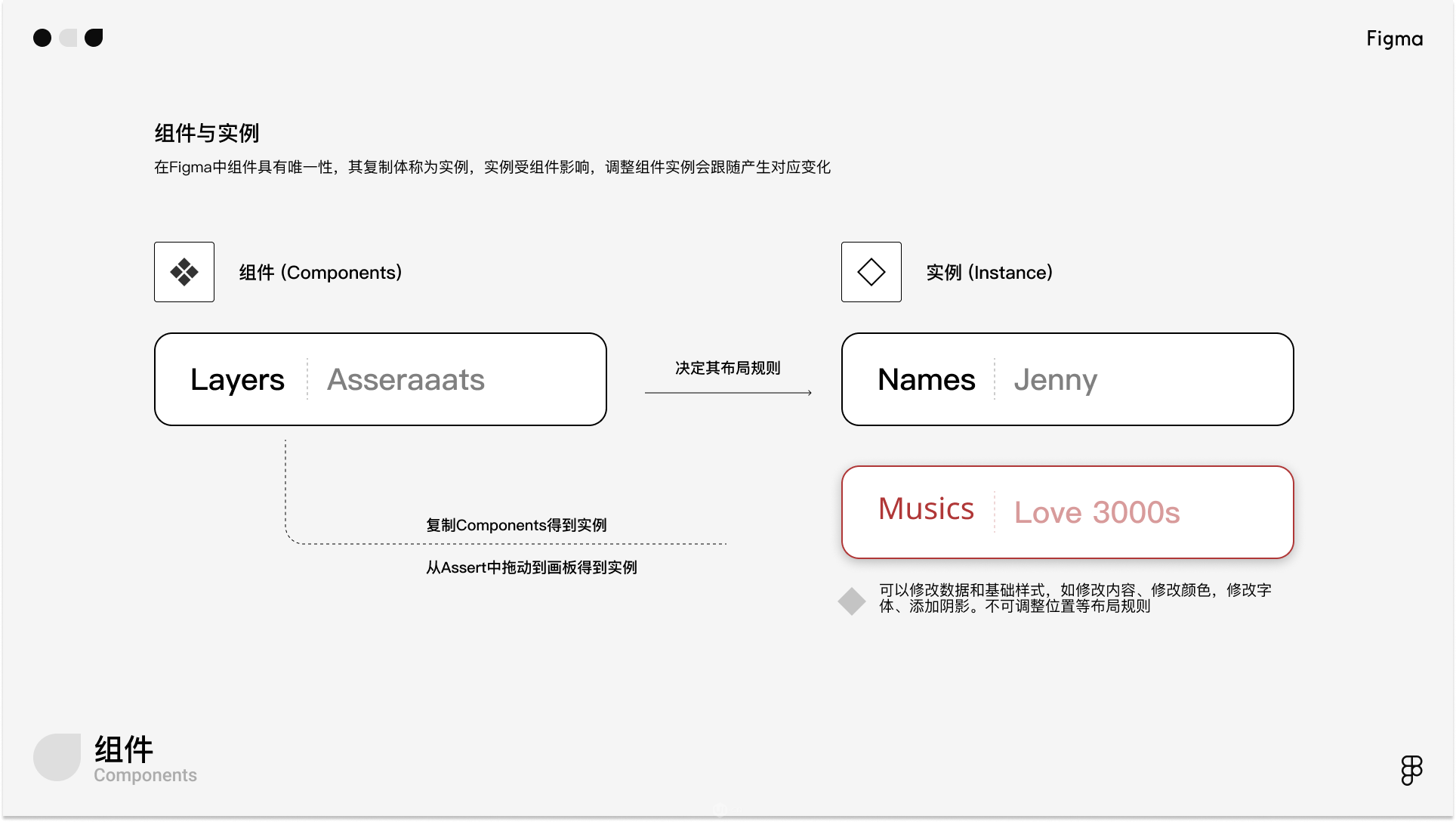Click the Jenny value field
The width and height of the screenshot is (1456, 822).
coord(1055,379)
